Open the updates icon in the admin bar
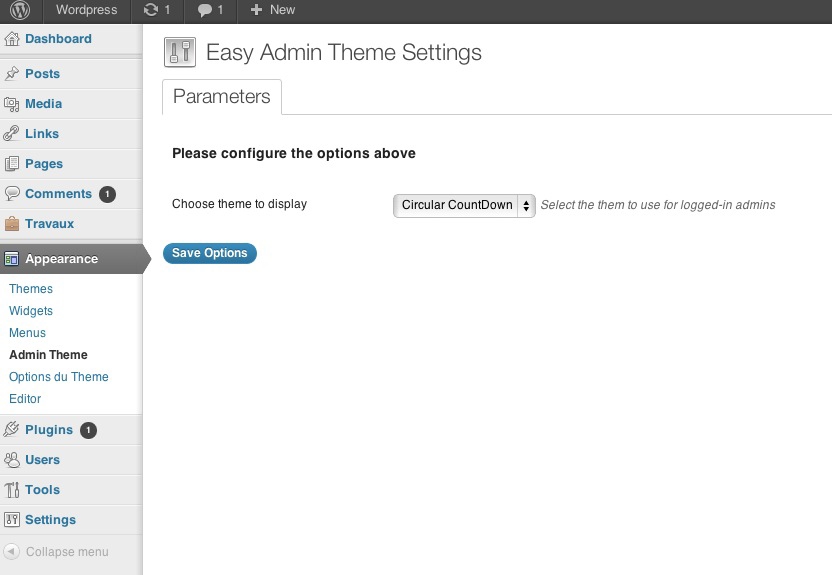Screen dimensions: 832x575 [151, 10]
